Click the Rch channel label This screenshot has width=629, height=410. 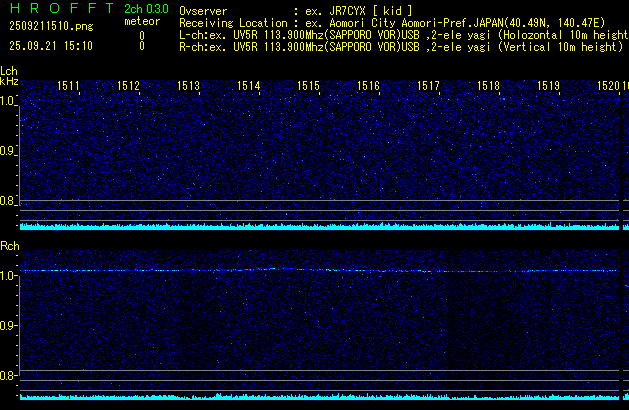coord(9,245)
